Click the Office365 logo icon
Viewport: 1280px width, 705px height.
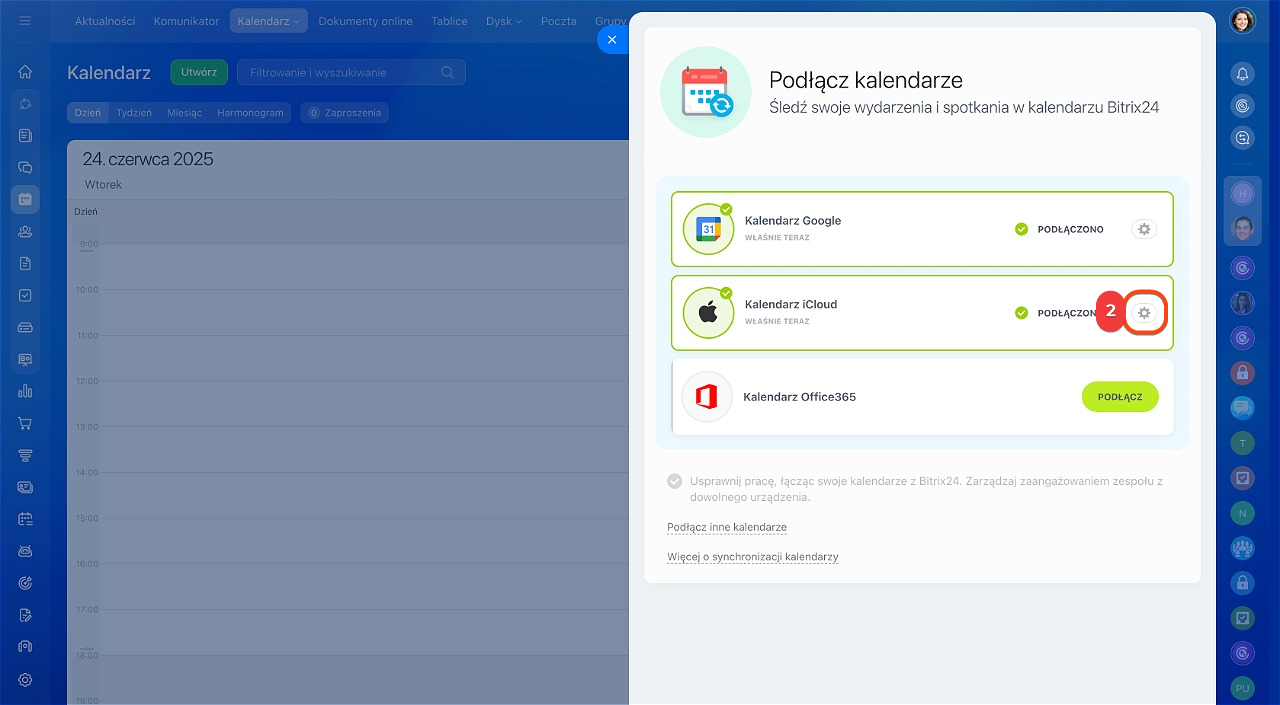(707, 397)
